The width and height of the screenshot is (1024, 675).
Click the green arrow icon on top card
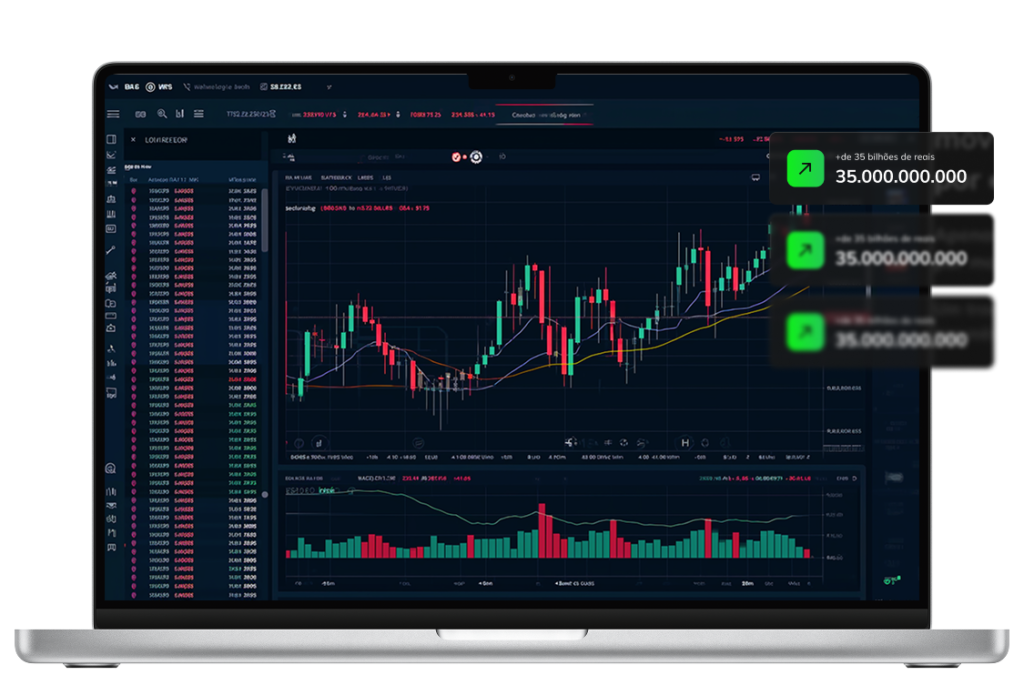tap(805, 169)
